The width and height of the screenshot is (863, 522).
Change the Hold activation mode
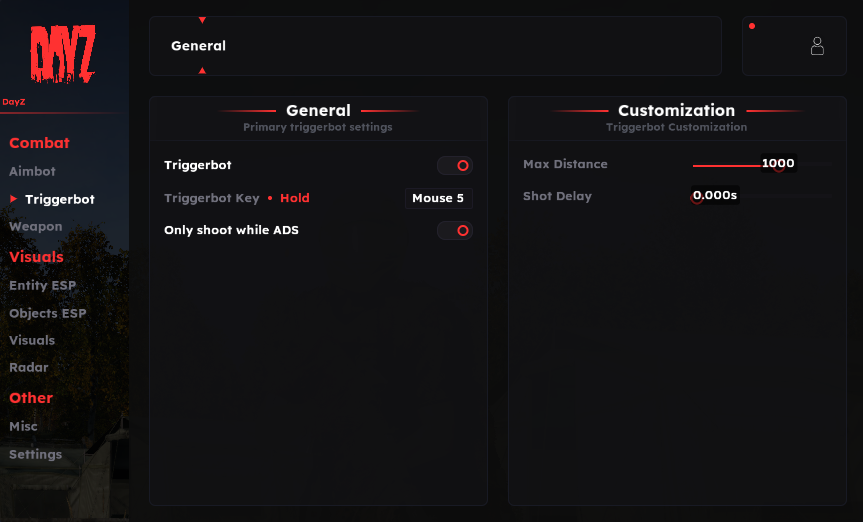(294, 198)
